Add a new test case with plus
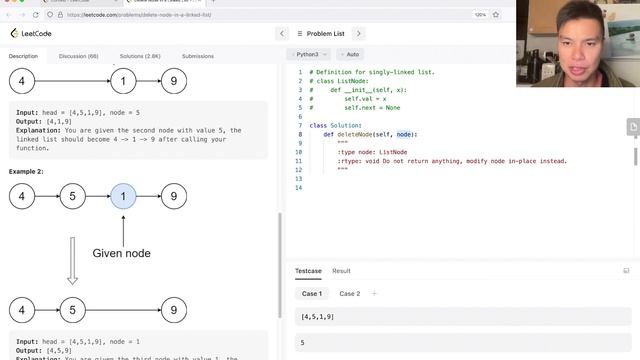 click(x=374, y=293)
